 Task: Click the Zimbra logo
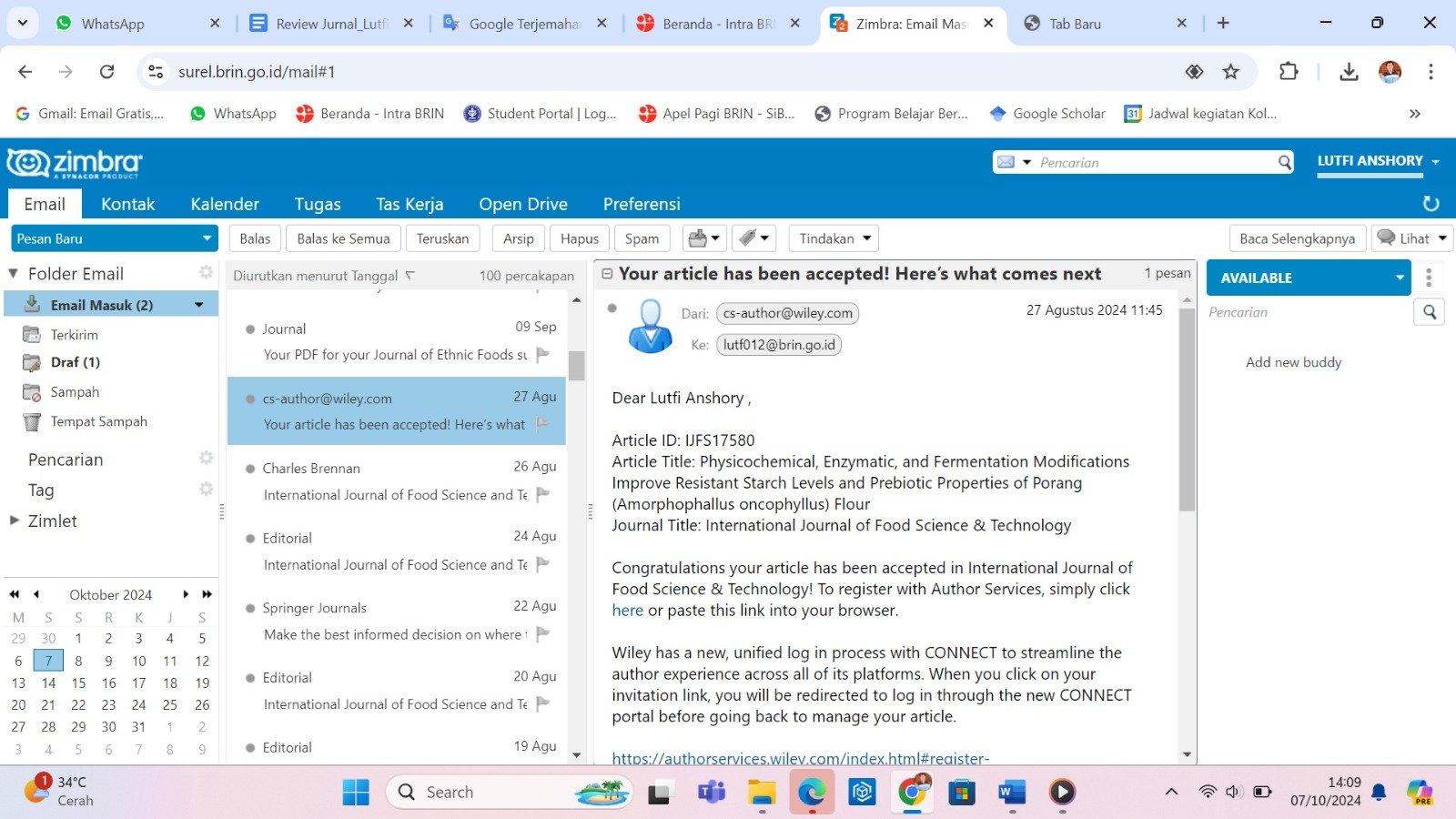tap(75, 164)
